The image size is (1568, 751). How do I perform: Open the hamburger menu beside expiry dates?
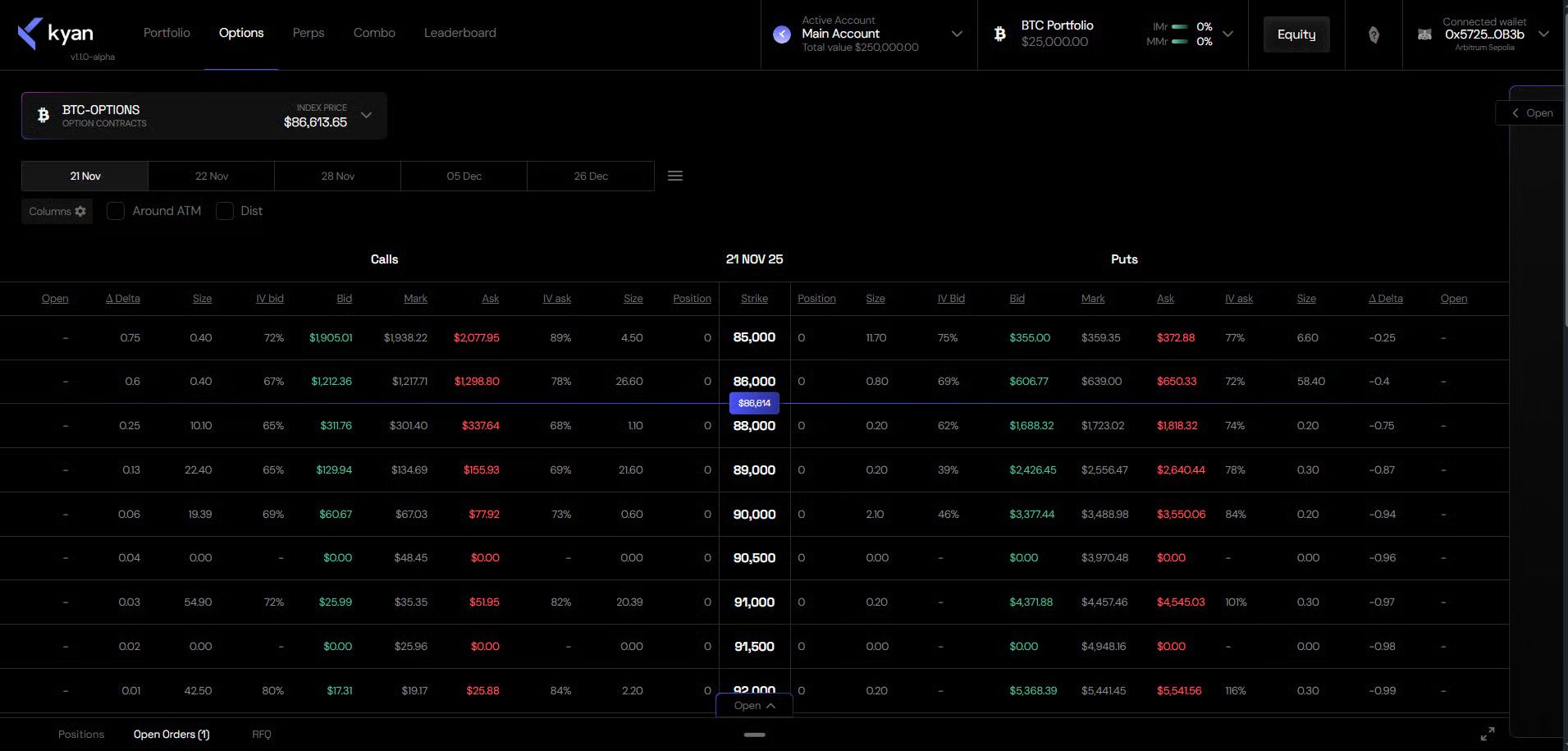(x=675, y=176)
